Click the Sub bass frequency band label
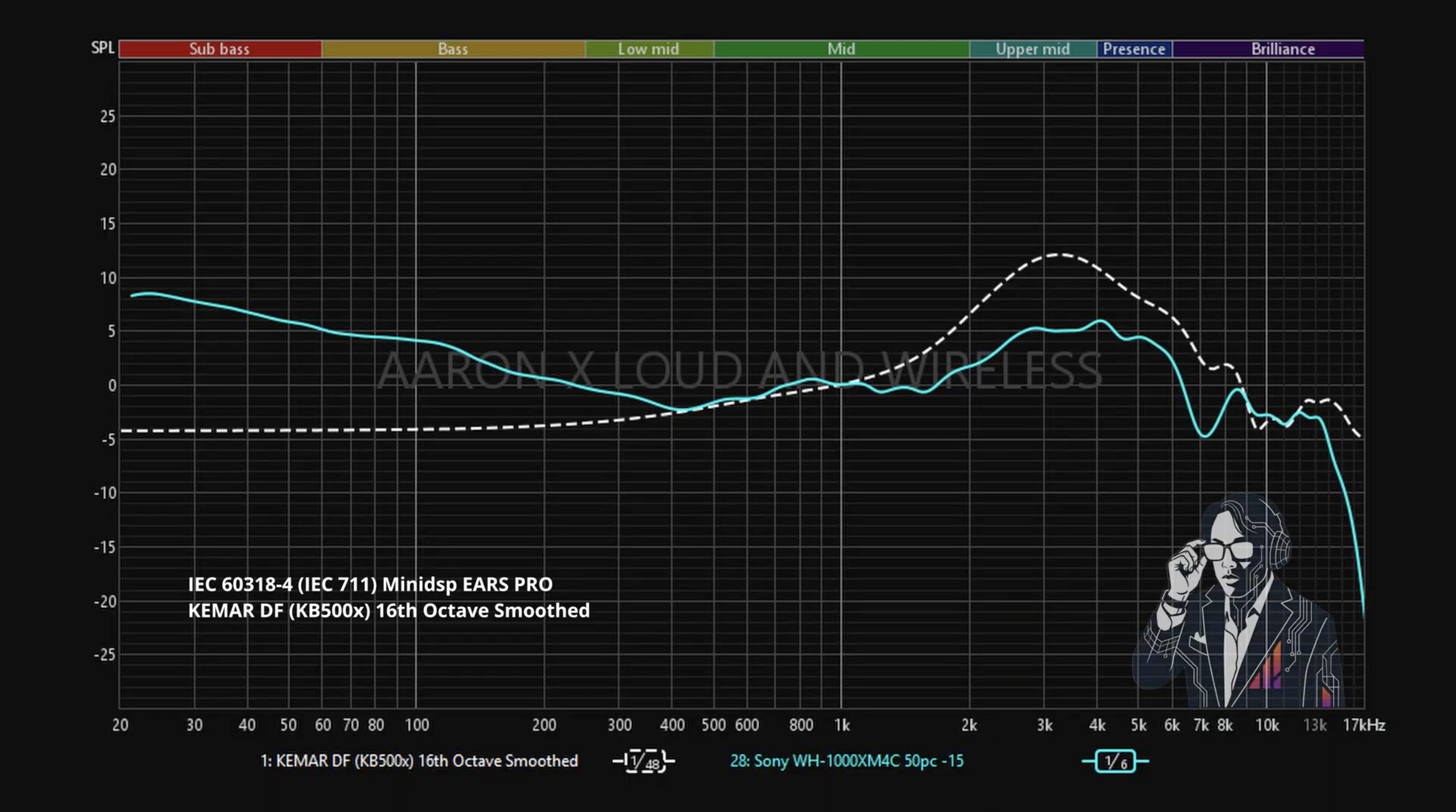This screenshot has width=1456, height=812. tap(220, 49)
